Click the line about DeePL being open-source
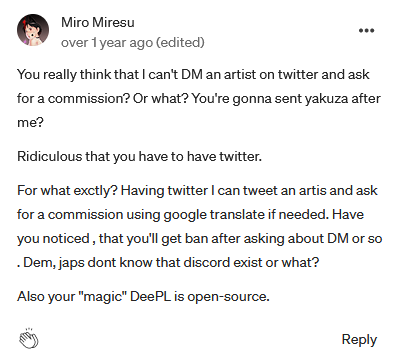This screenshot has height=360, width=397. (x=143, y=296)
